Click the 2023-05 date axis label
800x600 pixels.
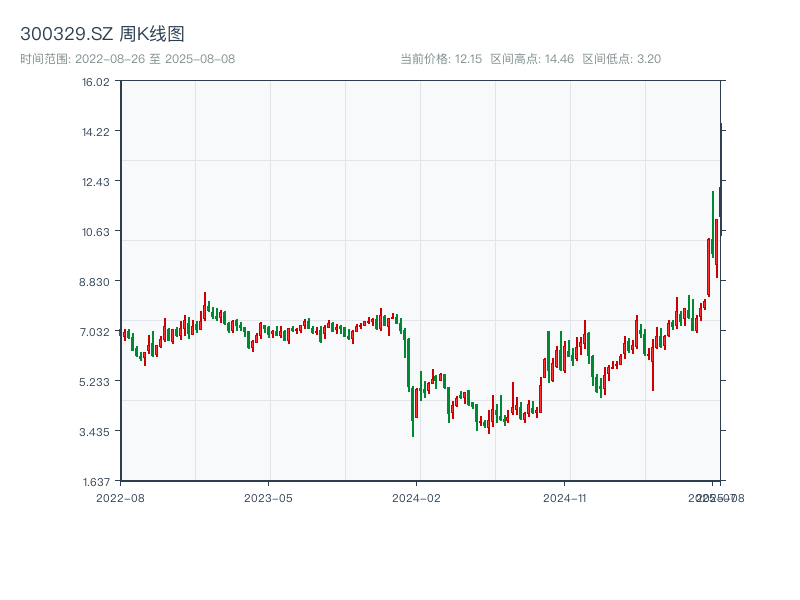269,497
